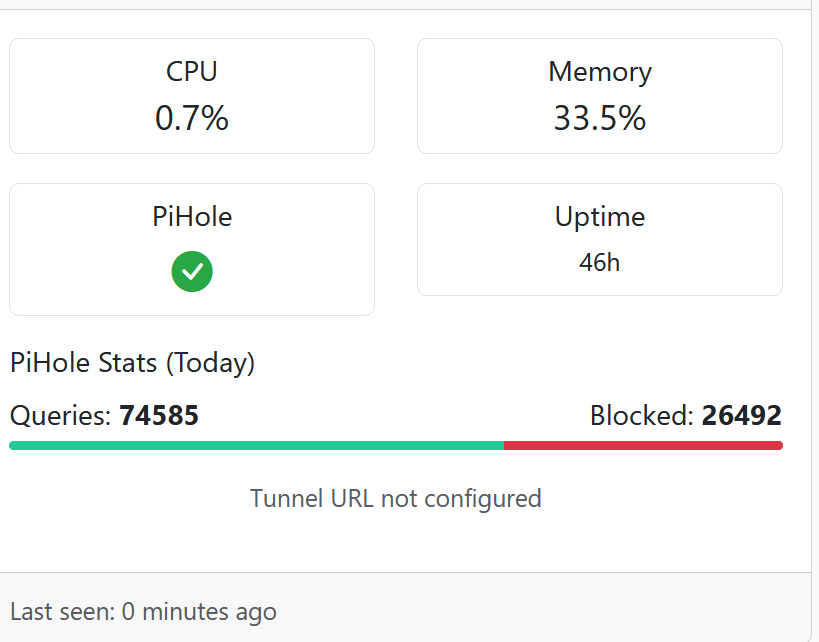Select the Memory usage card

[600, 96]
